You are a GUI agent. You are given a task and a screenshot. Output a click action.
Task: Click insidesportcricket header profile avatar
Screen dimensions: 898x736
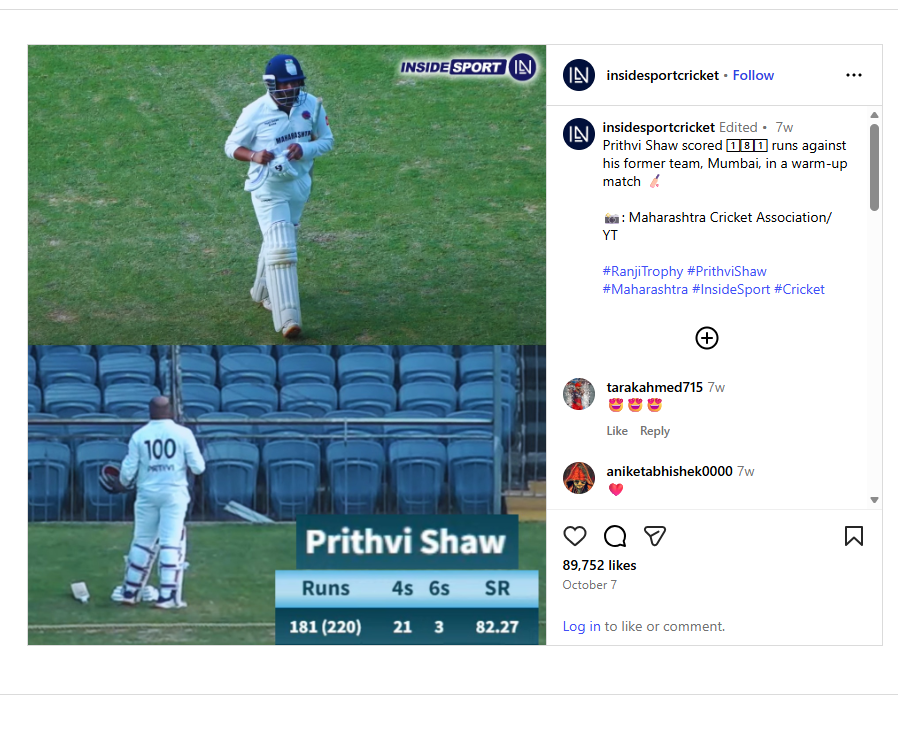click(x=578, y=75)
